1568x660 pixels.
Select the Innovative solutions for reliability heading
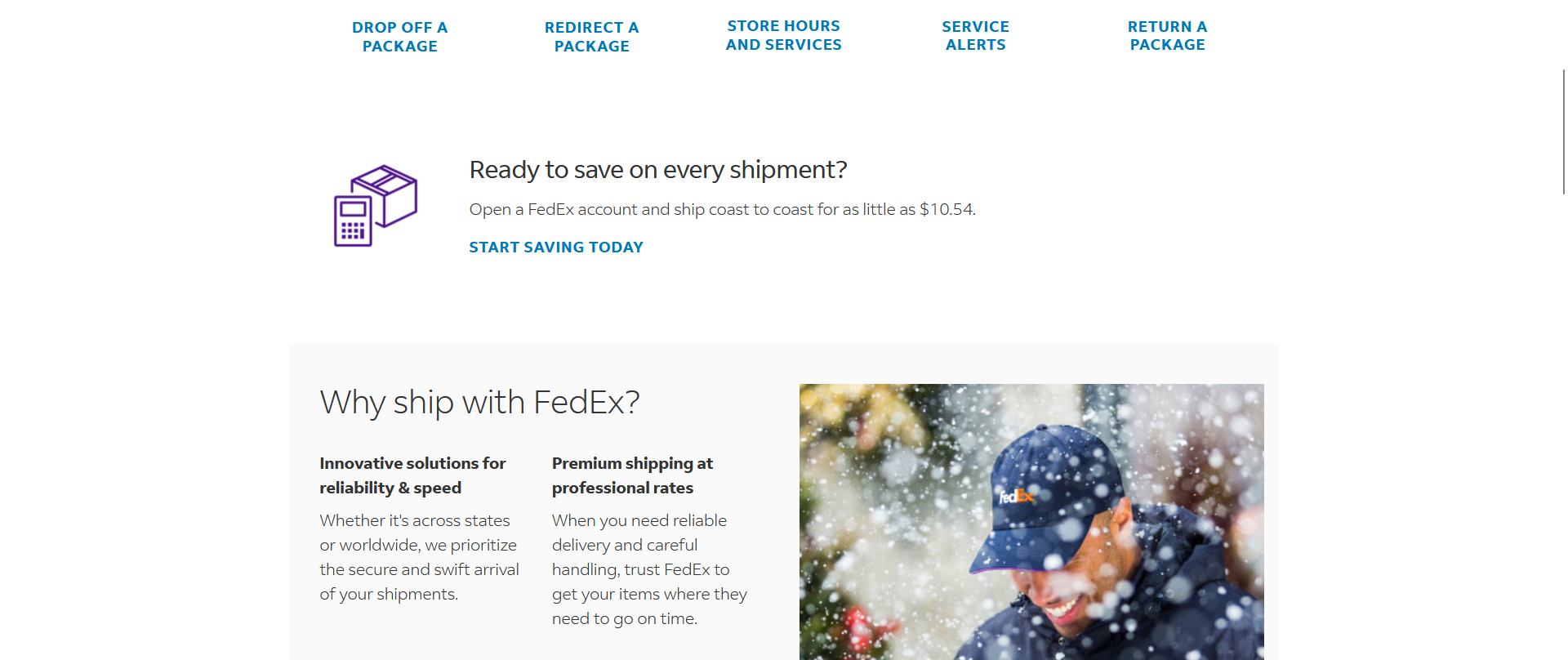point(412,475)
